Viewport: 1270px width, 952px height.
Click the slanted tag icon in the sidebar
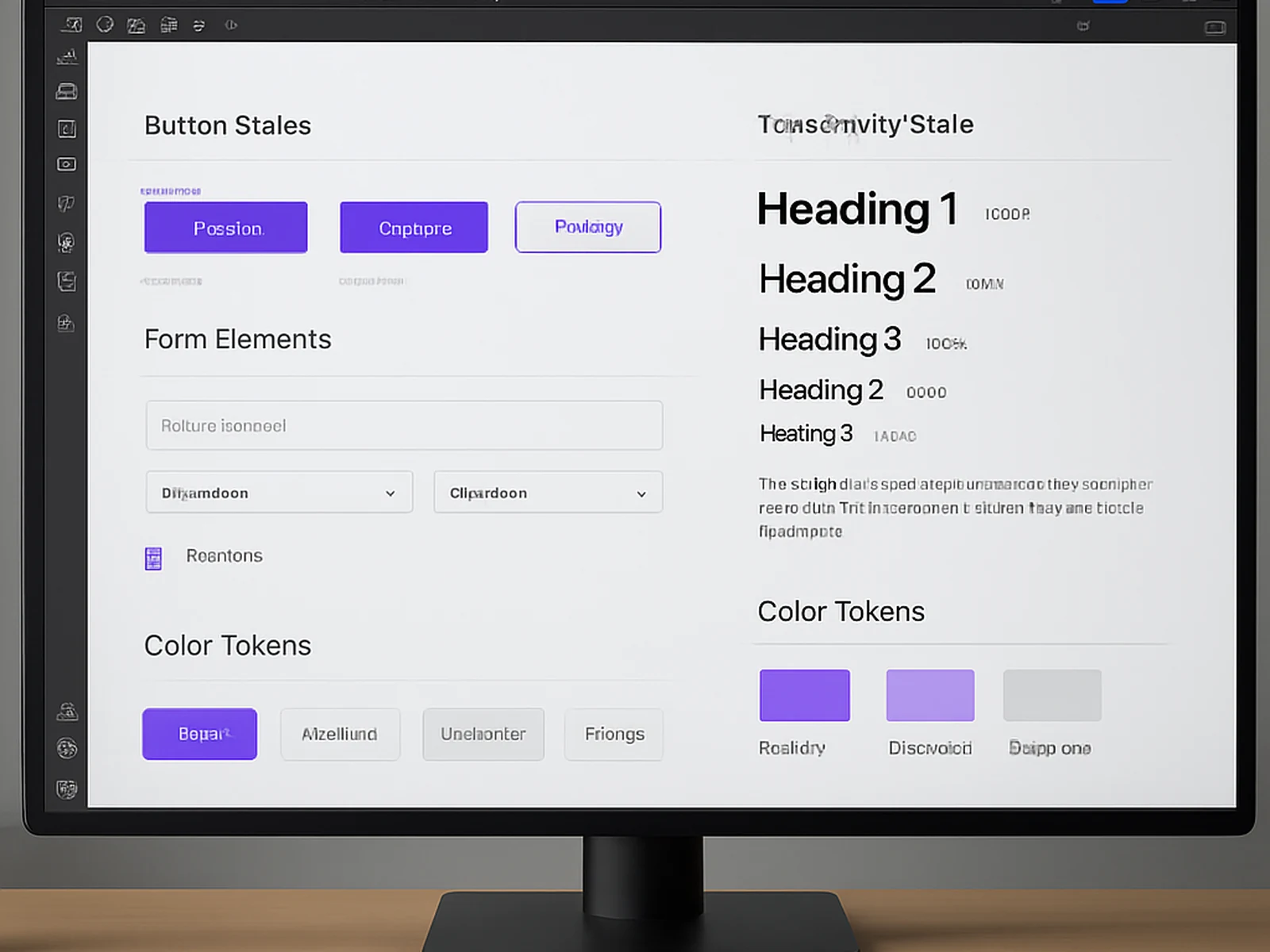pos(67,203)
